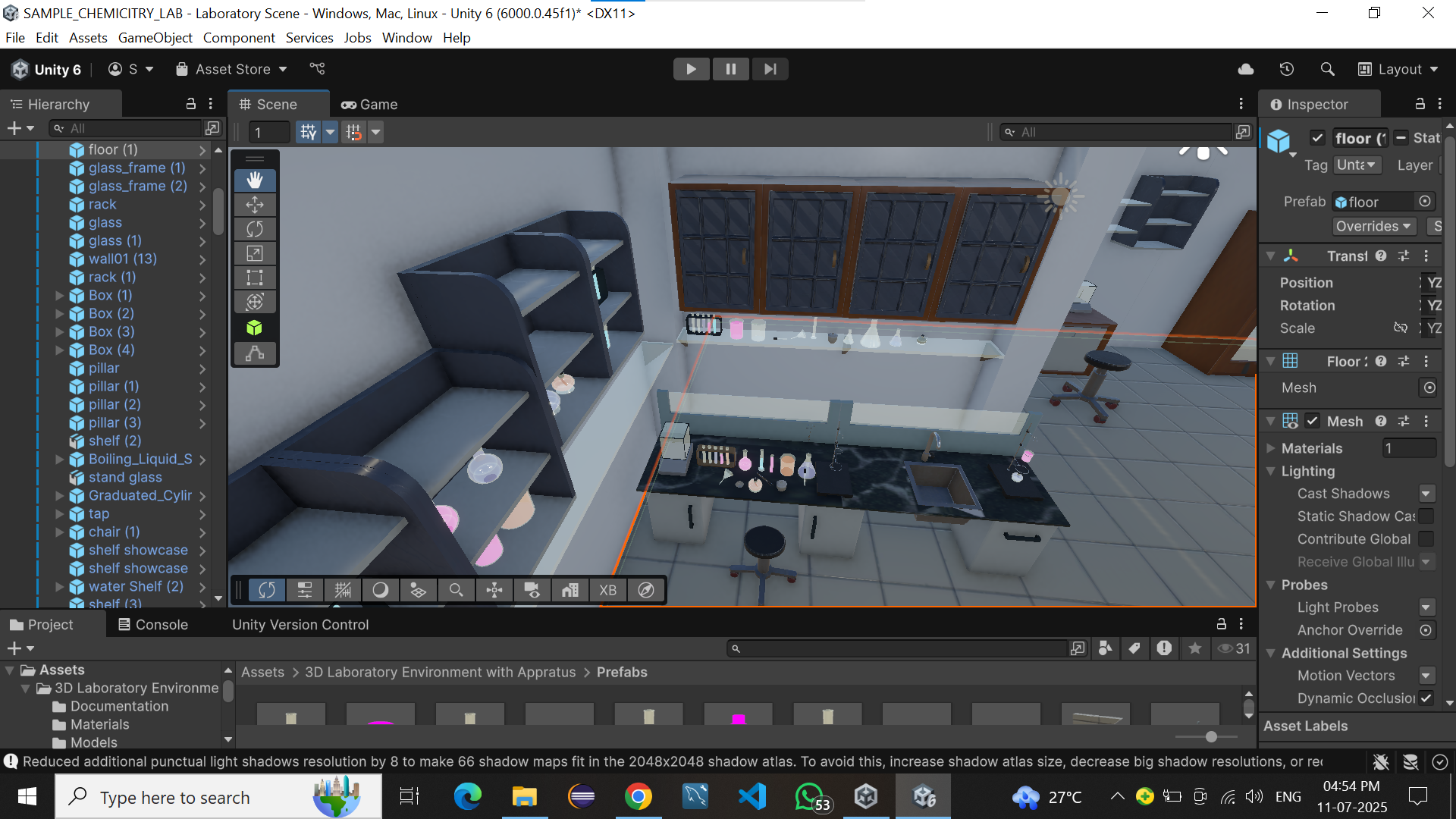Open prefab Overrides dropdown
The height and width of the screenshot is (819, 1456).
point(1373,226)
